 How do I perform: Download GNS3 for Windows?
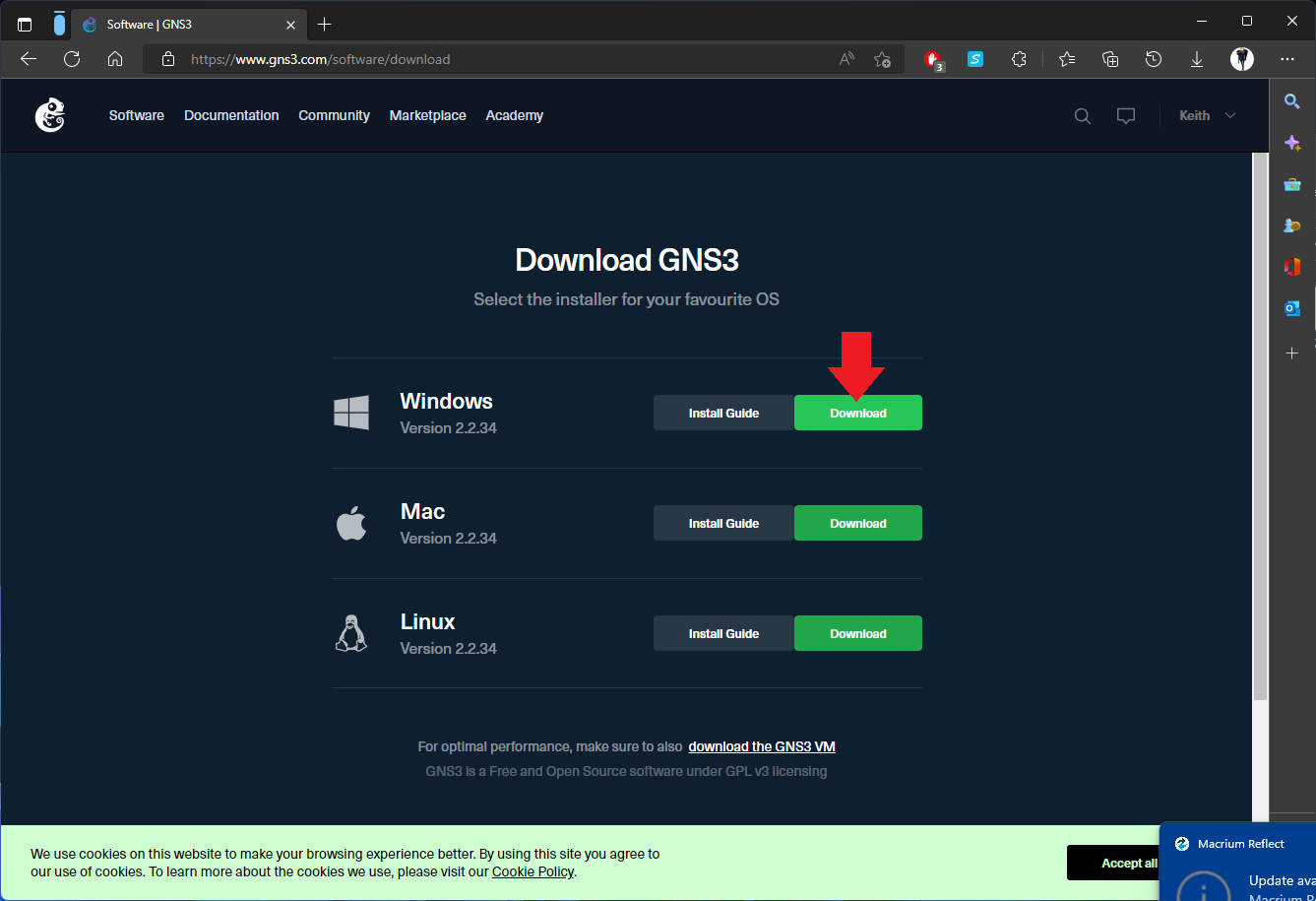pos(857,413)
